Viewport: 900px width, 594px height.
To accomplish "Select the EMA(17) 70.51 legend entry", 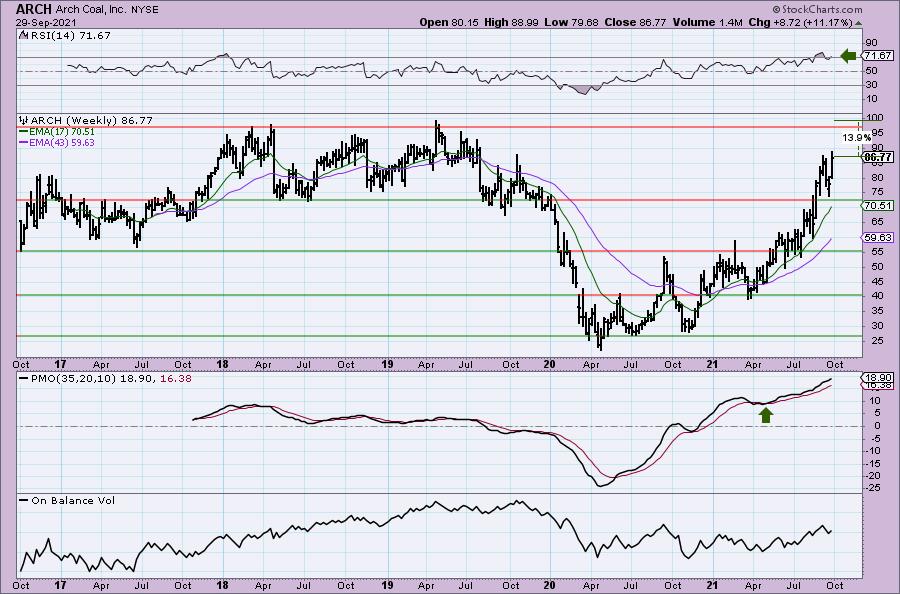I will 57,132.
